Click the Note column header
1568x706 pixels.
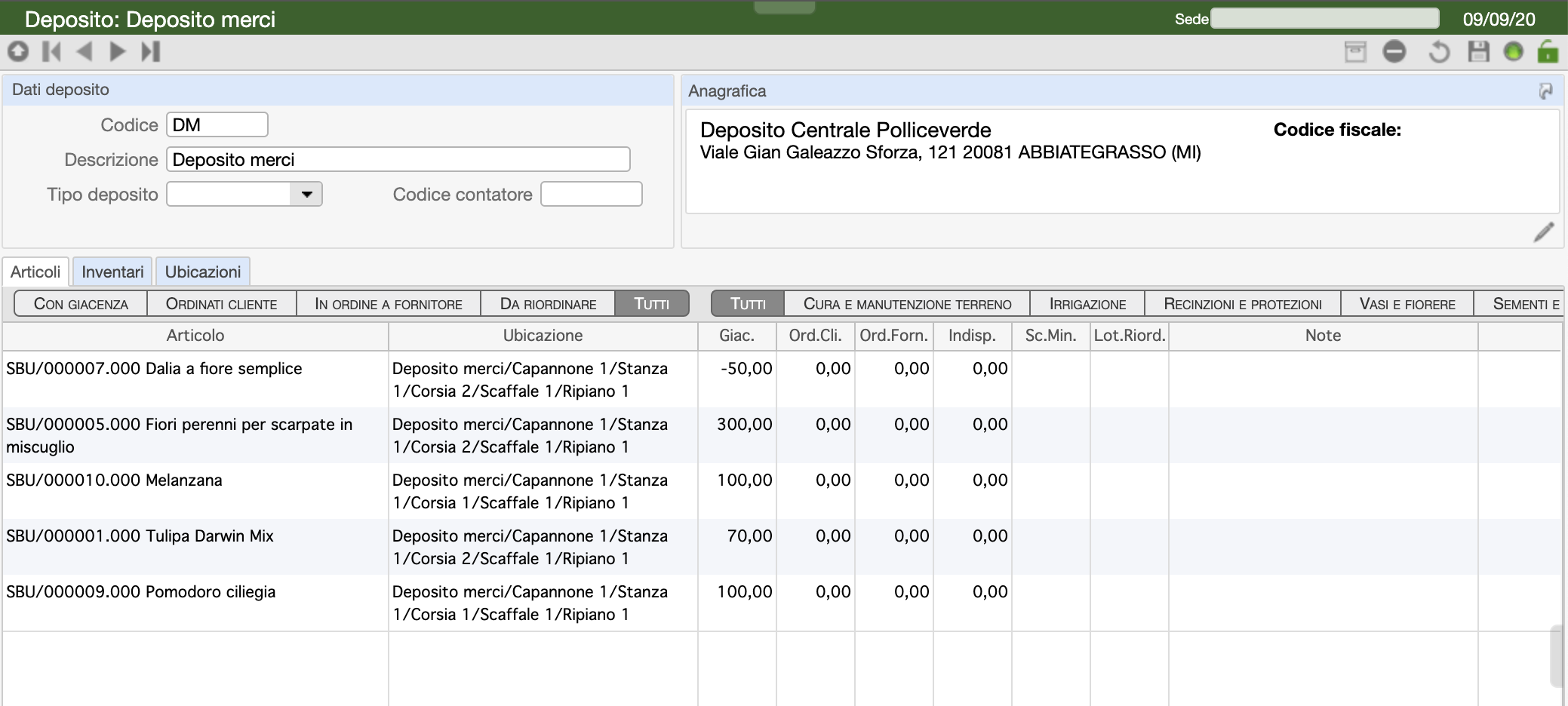click(x=1324, y=336)
